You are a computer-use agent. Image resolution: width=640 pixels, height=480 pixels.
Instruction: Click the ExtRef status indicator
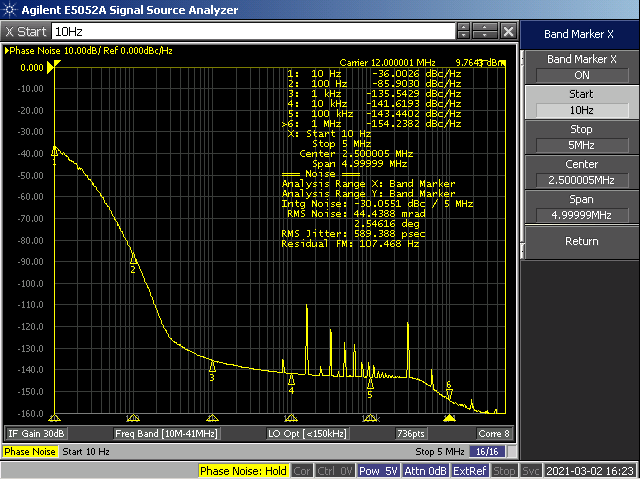[x=469, y=471]
